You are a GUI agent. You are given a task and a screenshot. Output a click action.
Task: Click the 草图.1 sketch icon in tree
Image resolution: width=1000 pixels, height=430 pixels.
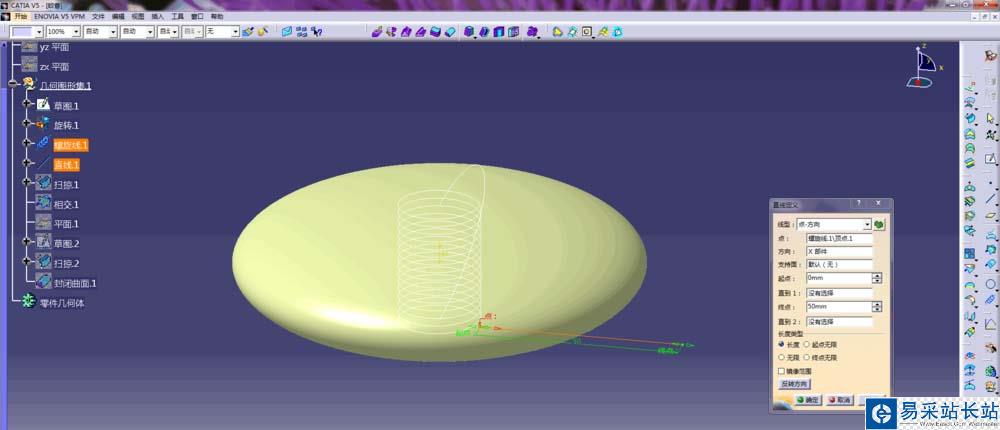click(x=43, y=105)
